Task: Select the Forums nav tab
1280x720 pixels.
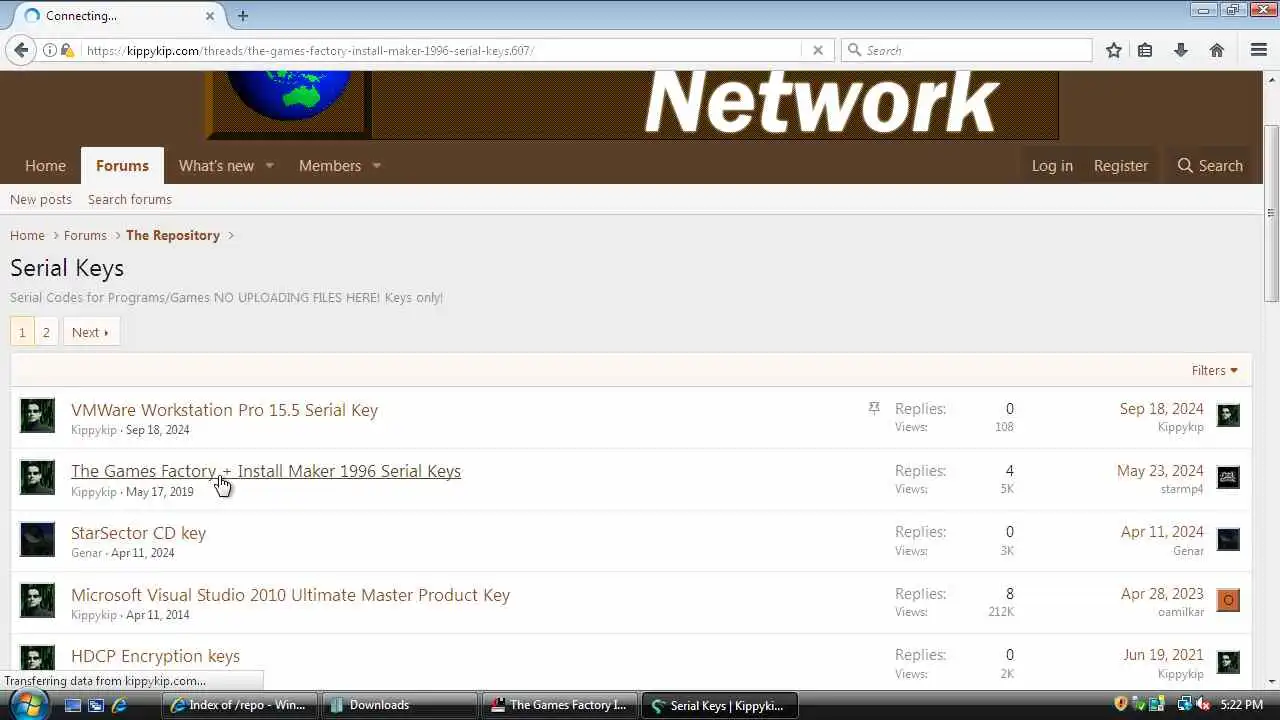Action: [122, 166]
